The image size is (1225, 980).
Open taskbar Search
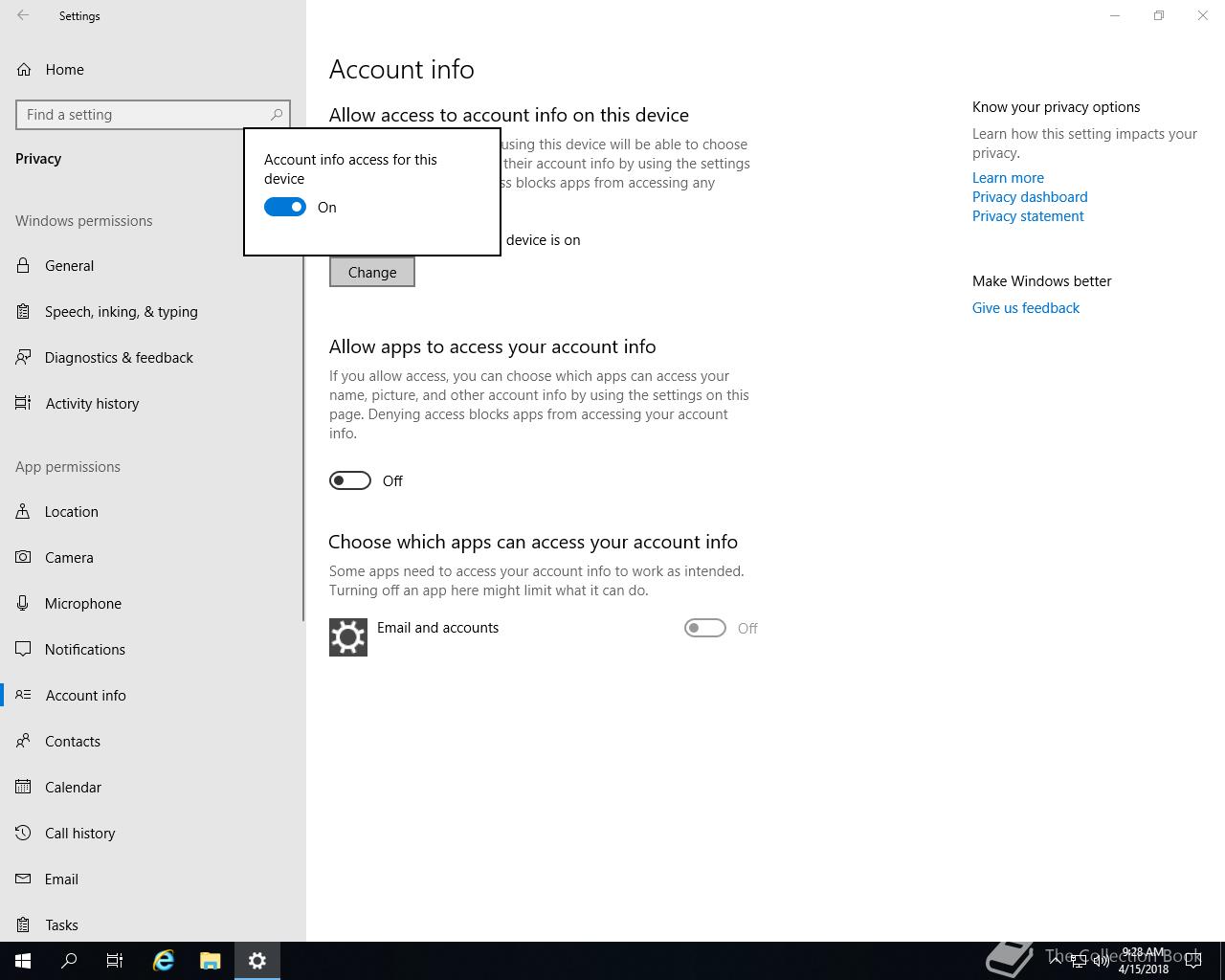(x=69, y=961)
